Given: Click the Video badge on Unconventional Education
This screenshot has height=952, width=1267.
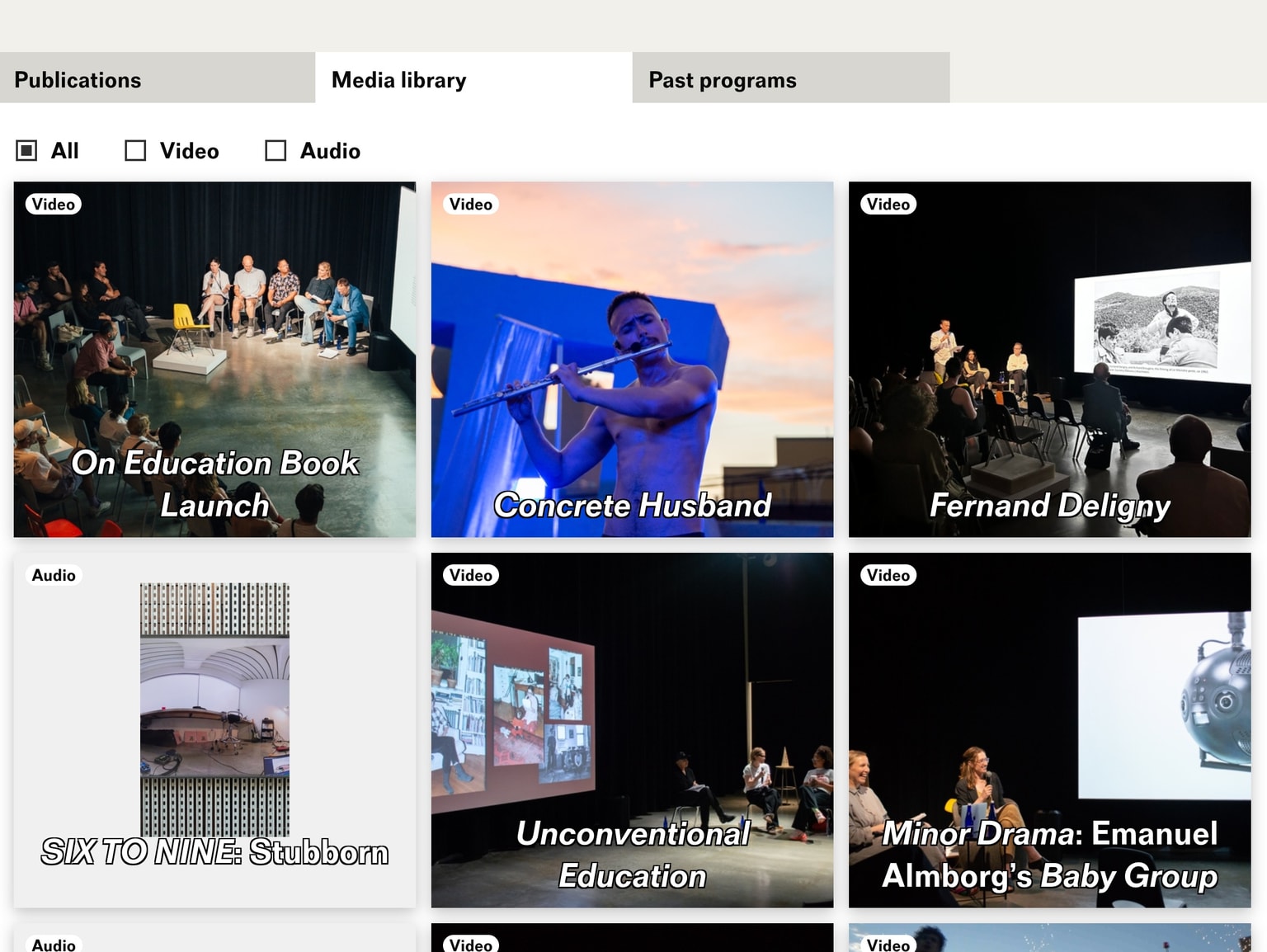Looking at the screenshot, I should 470,576.
